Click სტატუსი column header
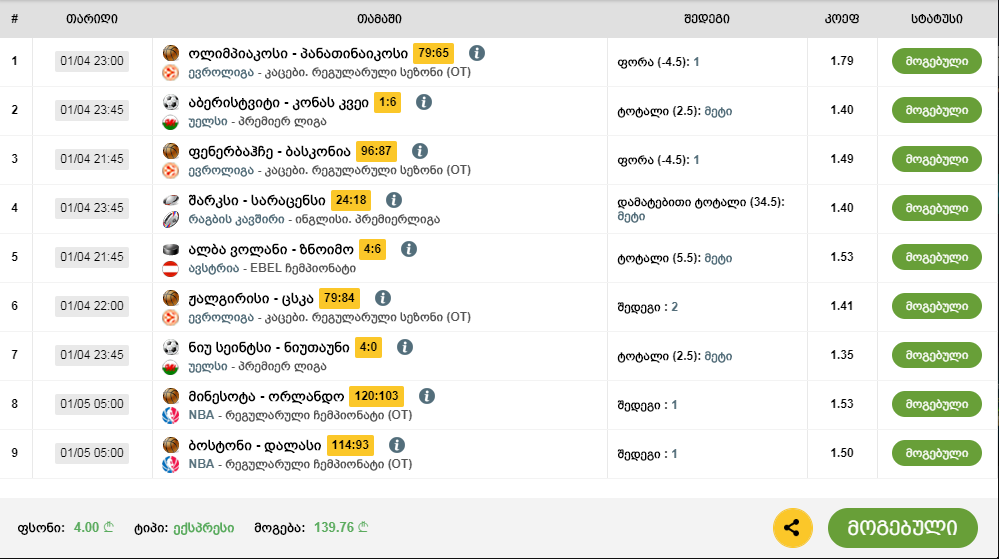999x559 pixels. point(937,19)
